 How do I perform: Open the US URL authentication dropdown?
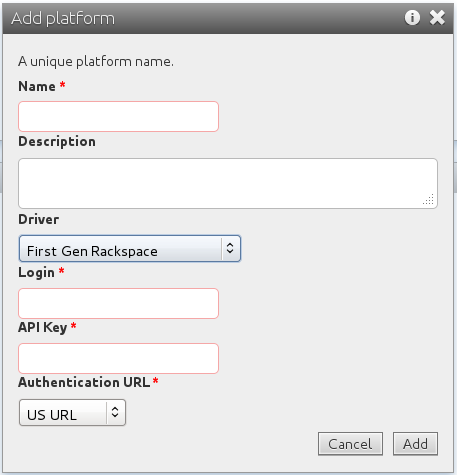[72, 413]
